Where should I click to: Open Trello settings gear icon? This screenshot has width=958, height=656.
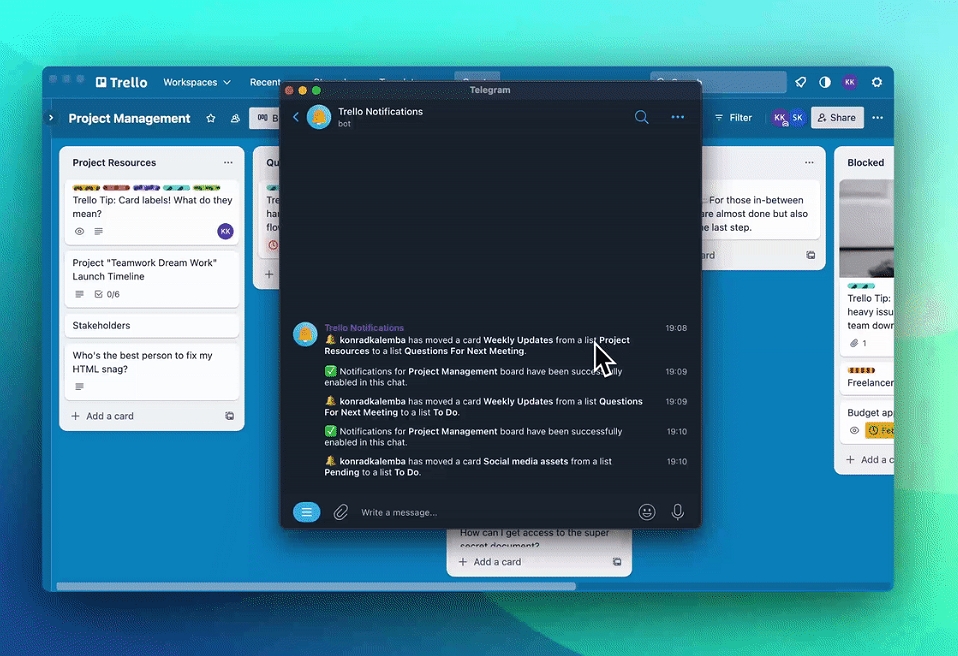click(877, 82)
